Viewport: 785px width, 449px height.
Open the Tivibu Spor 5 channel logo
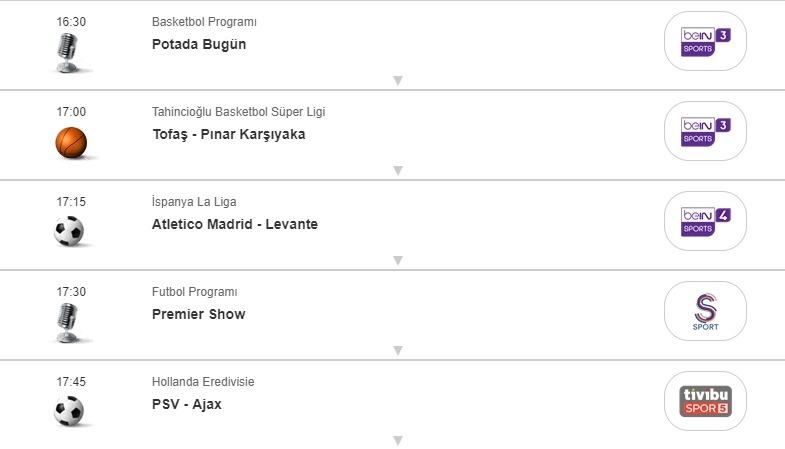pyautogui.click(x=705, y=401)
